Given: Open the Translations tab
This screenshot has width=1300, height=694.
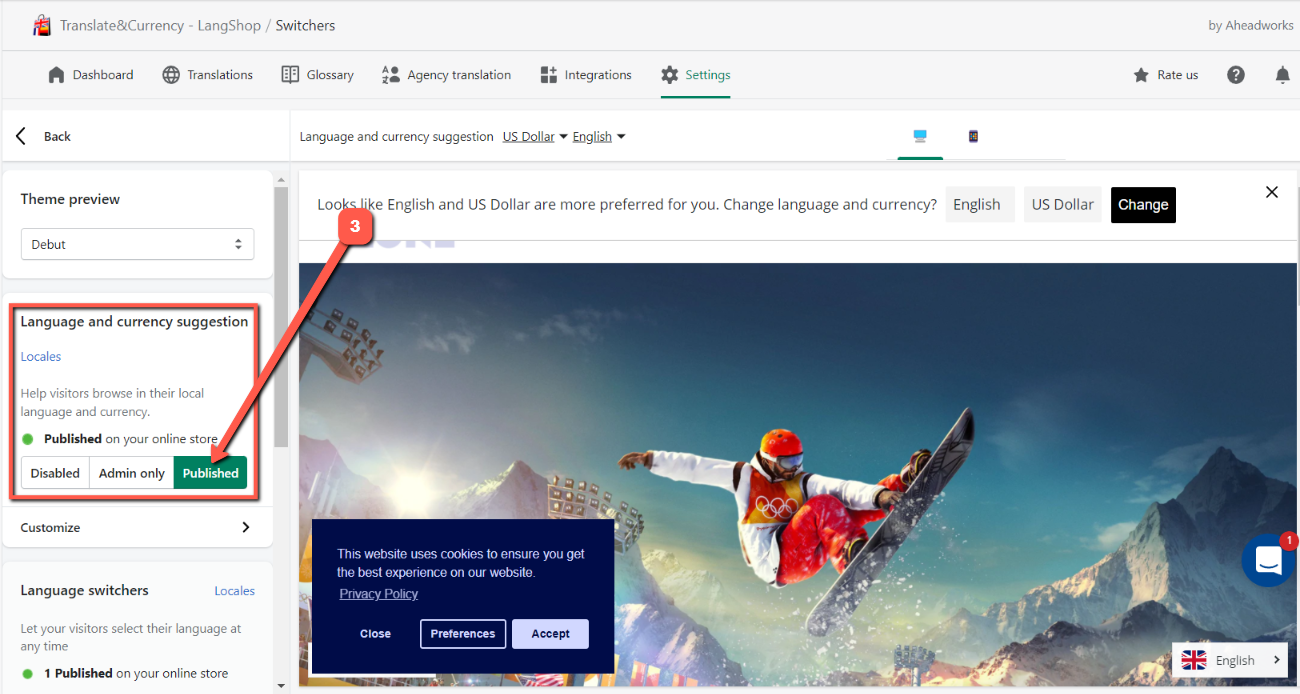Looking at the screenshot, I should tap(208, 75).
